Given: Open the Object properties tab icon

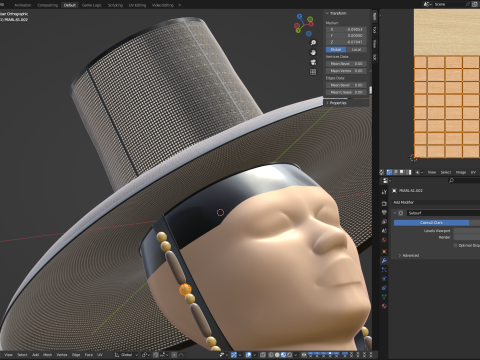Looking at the screenshot, I should [384, 252].
